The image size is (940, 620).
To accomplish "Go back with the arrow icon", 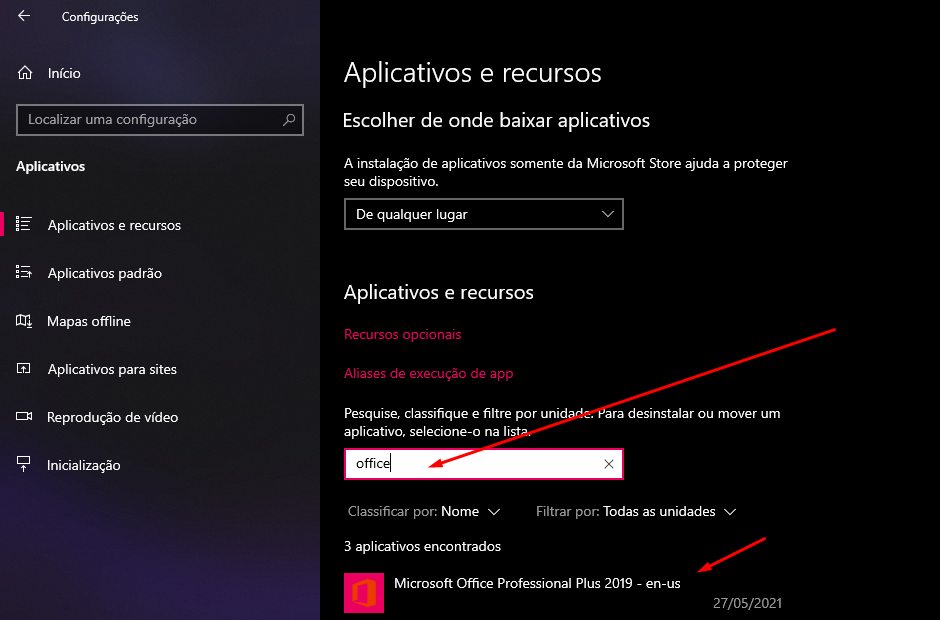I will click(24, 16).
